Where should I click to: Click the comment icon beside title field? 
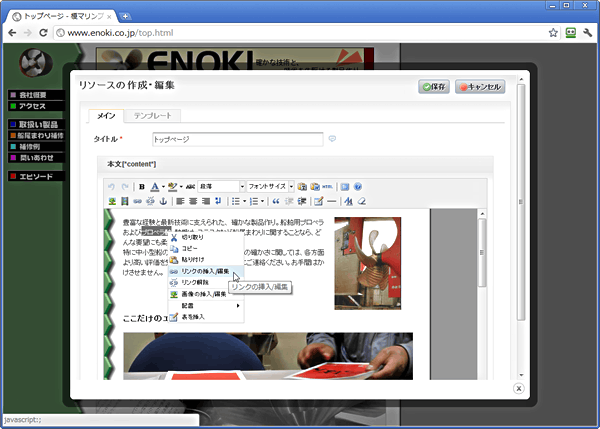332,139
